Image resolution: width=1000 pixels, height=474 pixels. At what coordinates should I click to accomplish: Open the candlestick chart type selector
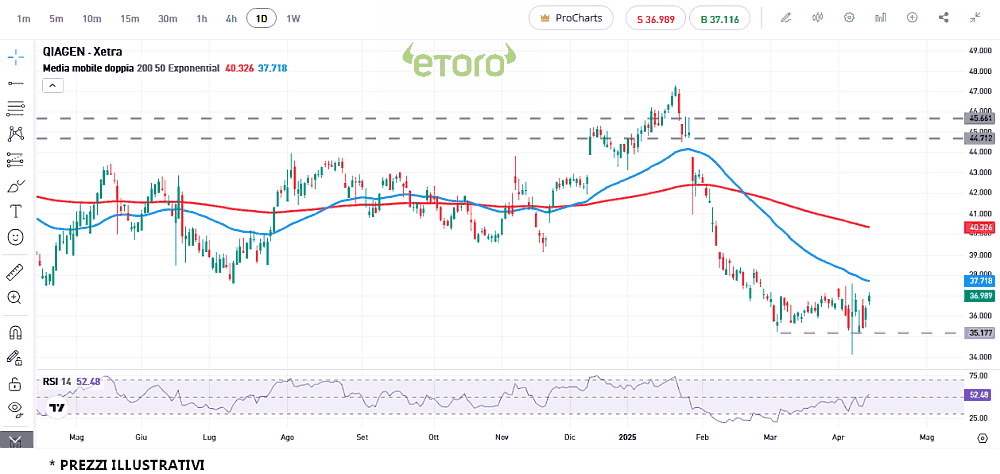click(x=818, y=18)
